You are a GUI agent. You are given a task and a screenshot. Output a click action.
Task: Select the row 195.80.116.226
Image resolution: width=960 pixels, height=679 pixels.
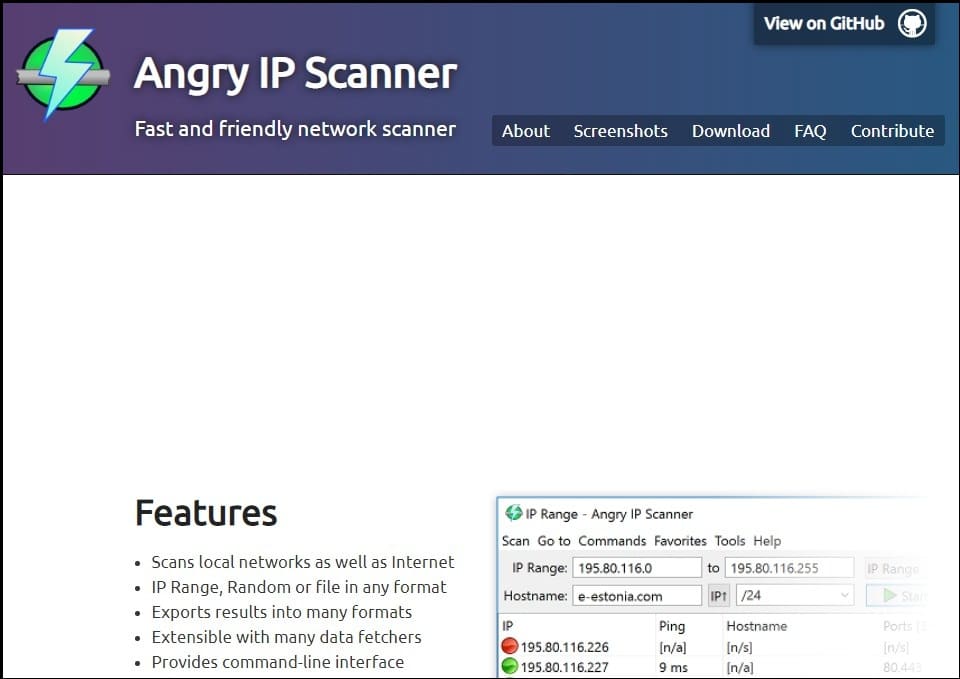tap(713, 647)
